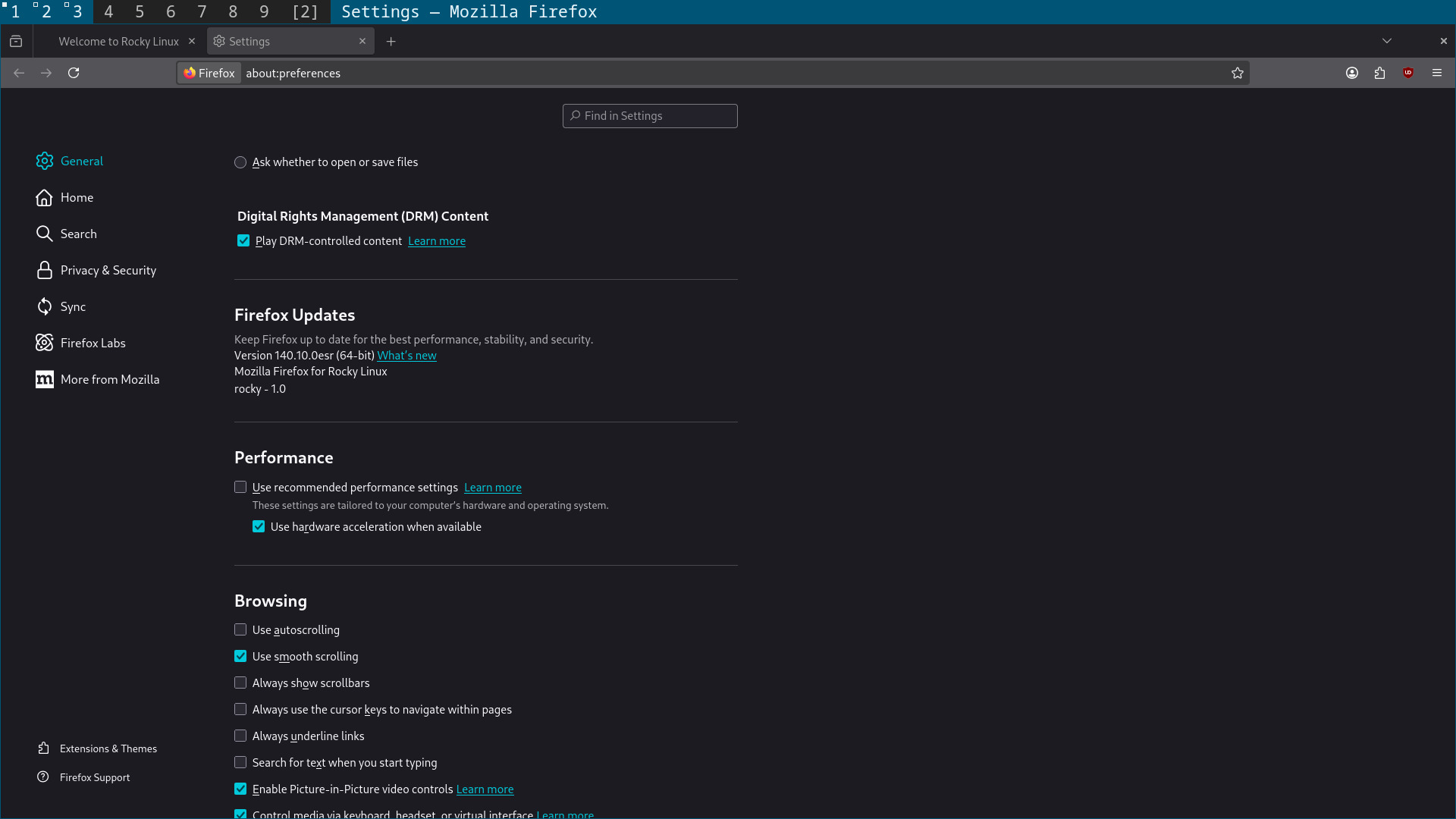Reload the current page

(74, 73)
